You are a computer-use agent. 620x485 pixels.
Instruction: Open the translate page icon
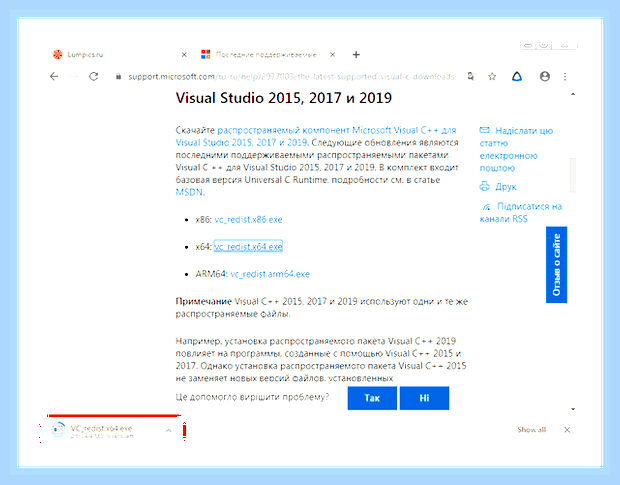point(471,76)
